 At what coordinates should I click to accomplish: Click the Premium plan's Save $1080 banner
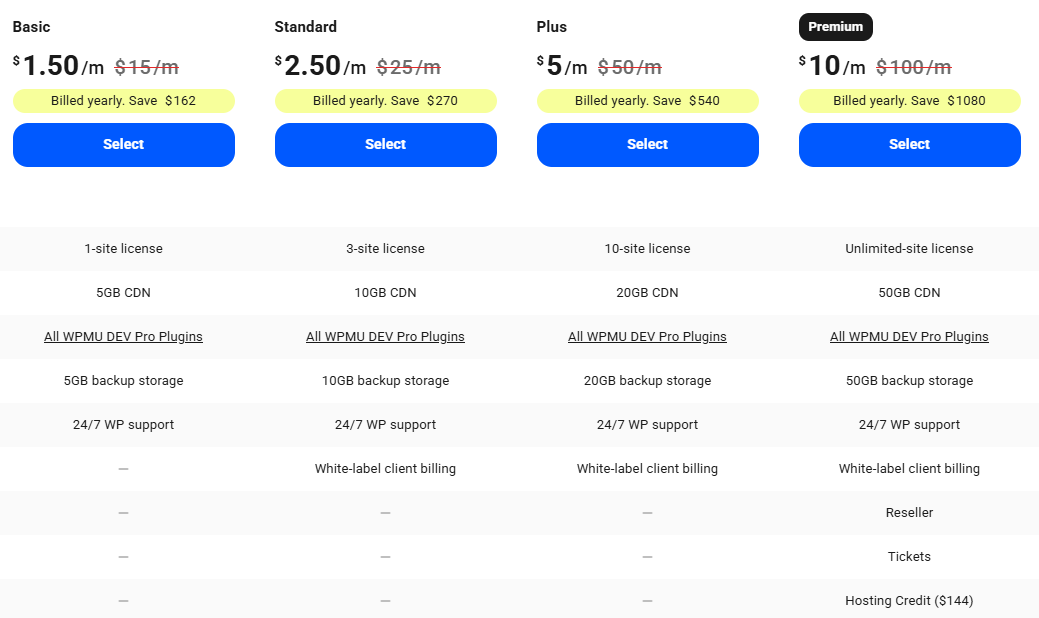909,101
